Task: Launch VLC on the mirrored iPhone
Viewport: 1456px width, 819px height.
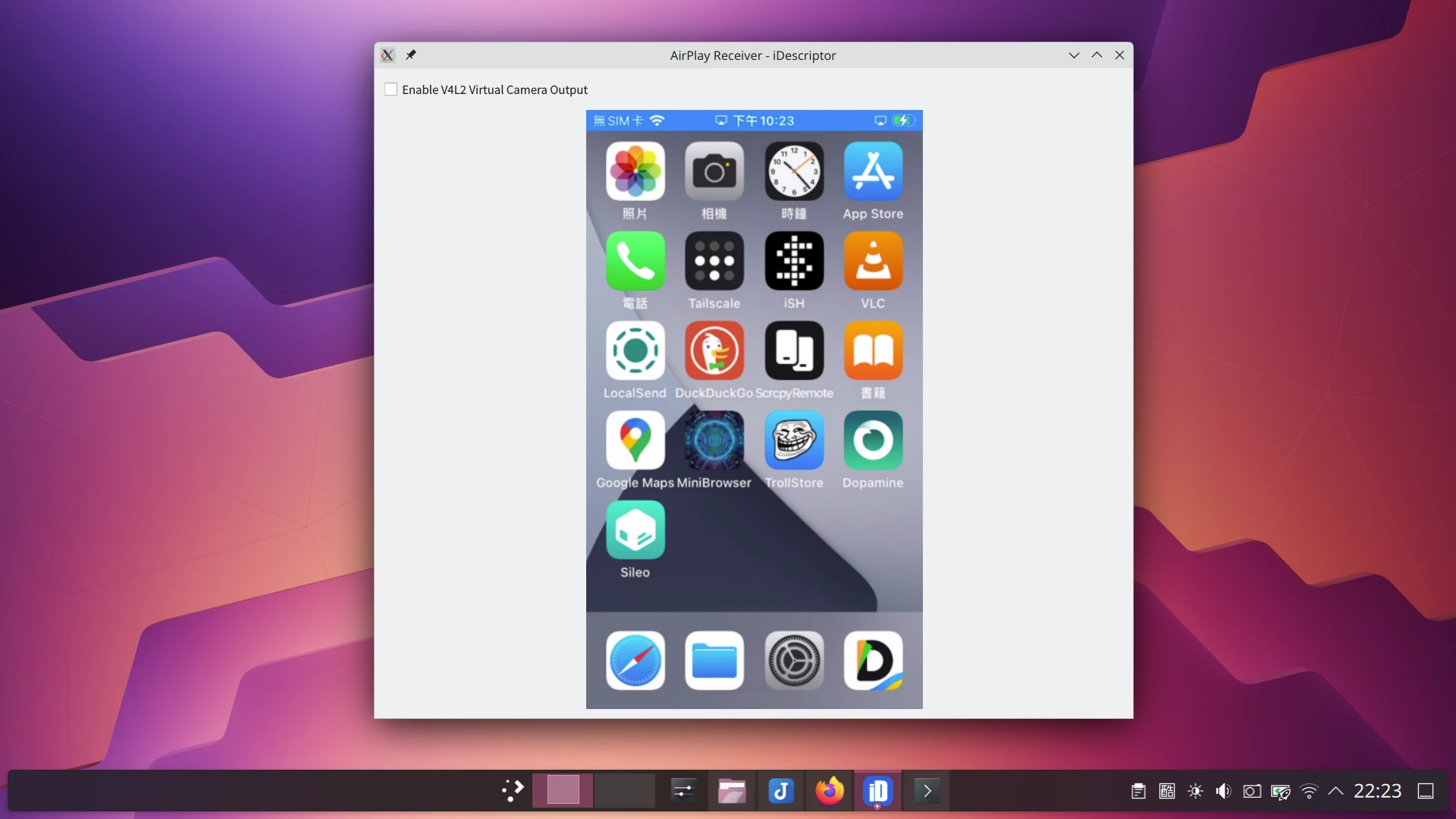Action: click(873, 261)
